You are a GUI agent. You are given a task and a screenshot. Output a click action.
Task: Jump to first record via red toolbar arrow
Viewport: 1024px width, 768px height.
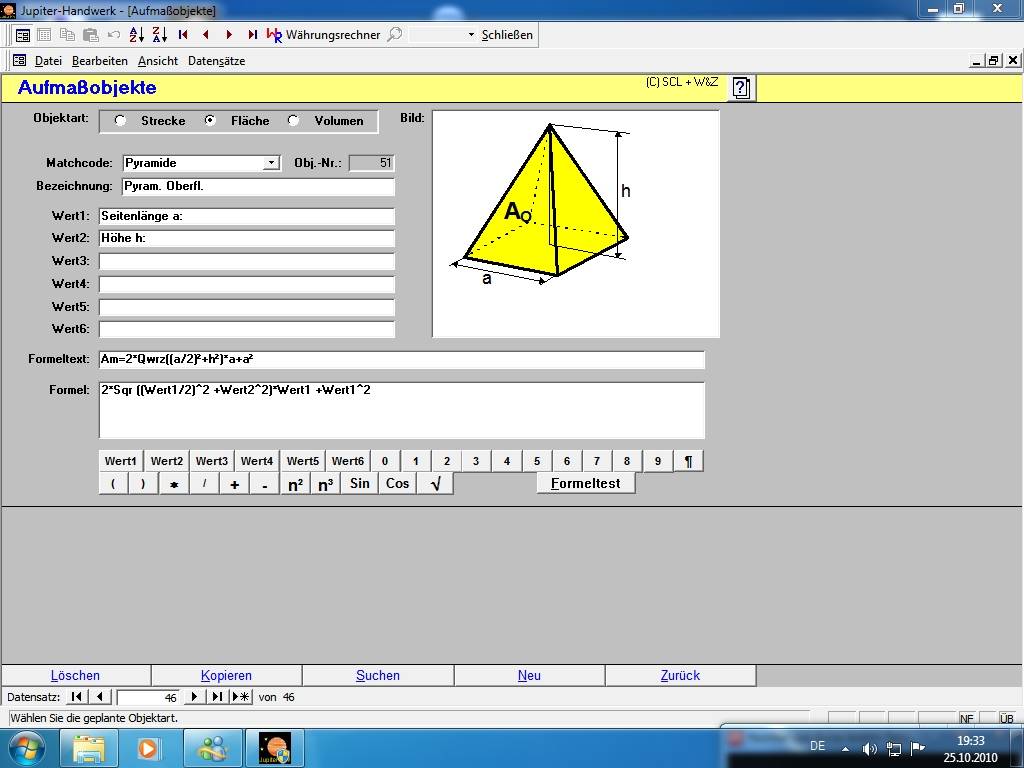click(183, 34)
